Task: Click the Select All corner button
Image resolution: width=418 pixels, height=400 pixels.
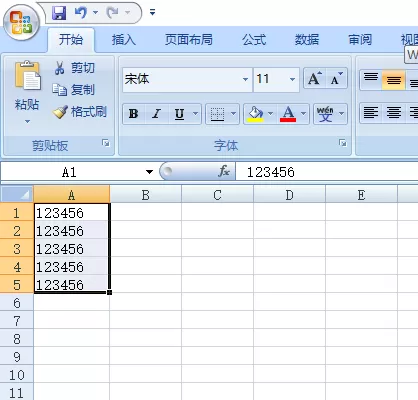Action: (17, 194)
